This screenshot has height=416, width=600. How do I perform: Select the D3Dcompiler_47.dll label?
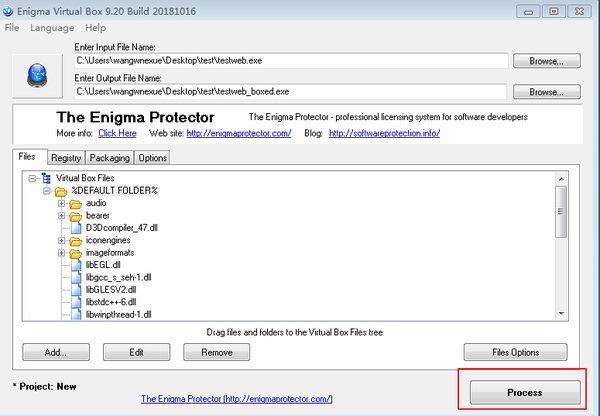[x=122, y=228]
